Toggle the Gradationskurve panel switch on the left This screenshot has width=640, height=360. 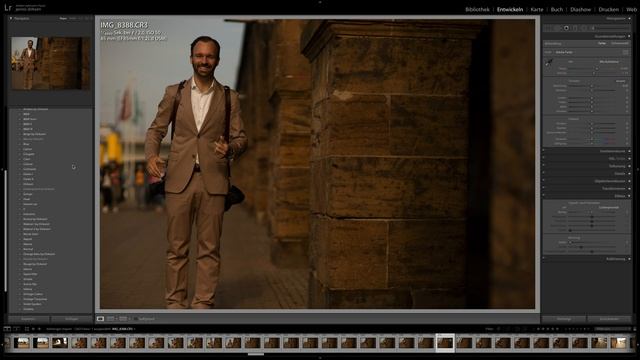tap(544, 151)
